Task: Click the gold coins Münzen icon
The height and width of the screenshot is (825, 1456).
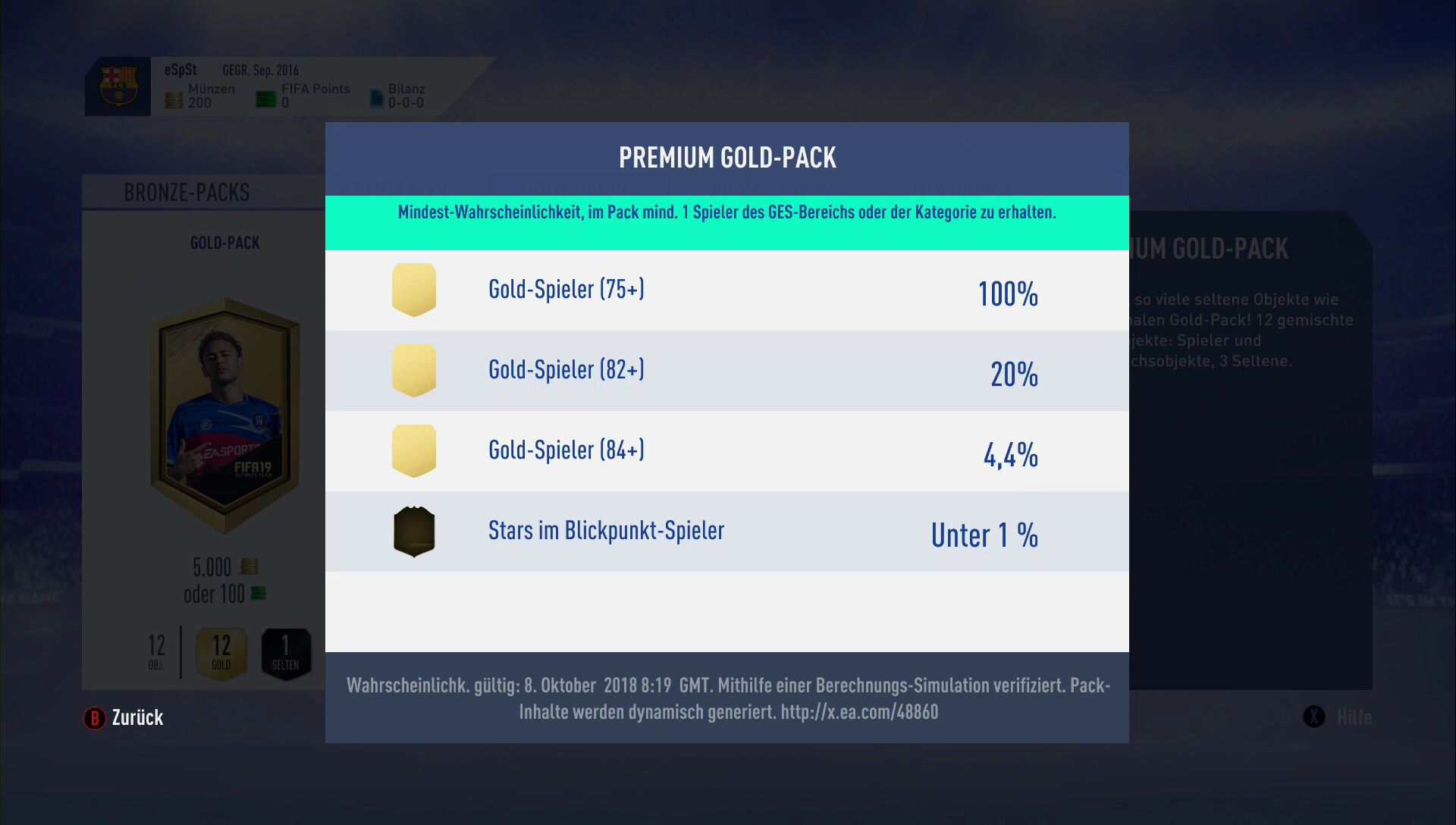Action: pyautogui.click(x=174, y=99)
